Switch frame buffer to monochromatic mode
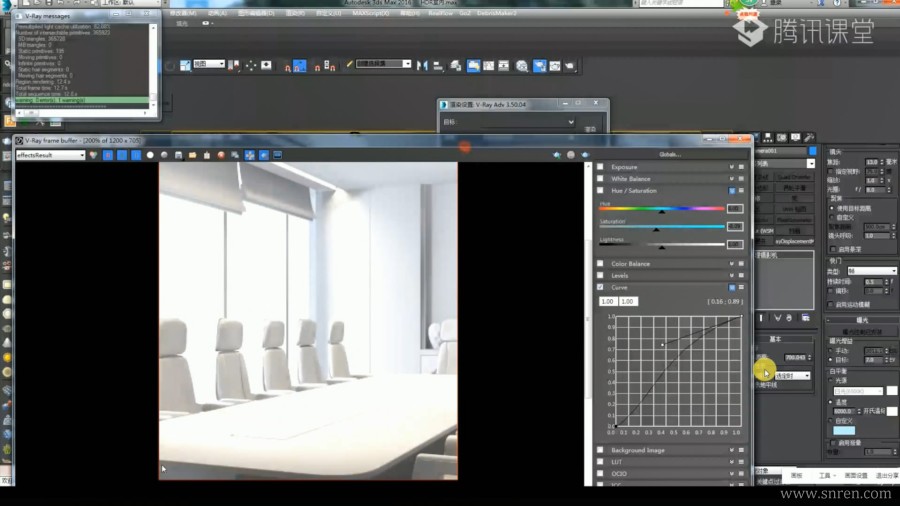This screenshot has width=900, height=506. click(x=164, y=155)
